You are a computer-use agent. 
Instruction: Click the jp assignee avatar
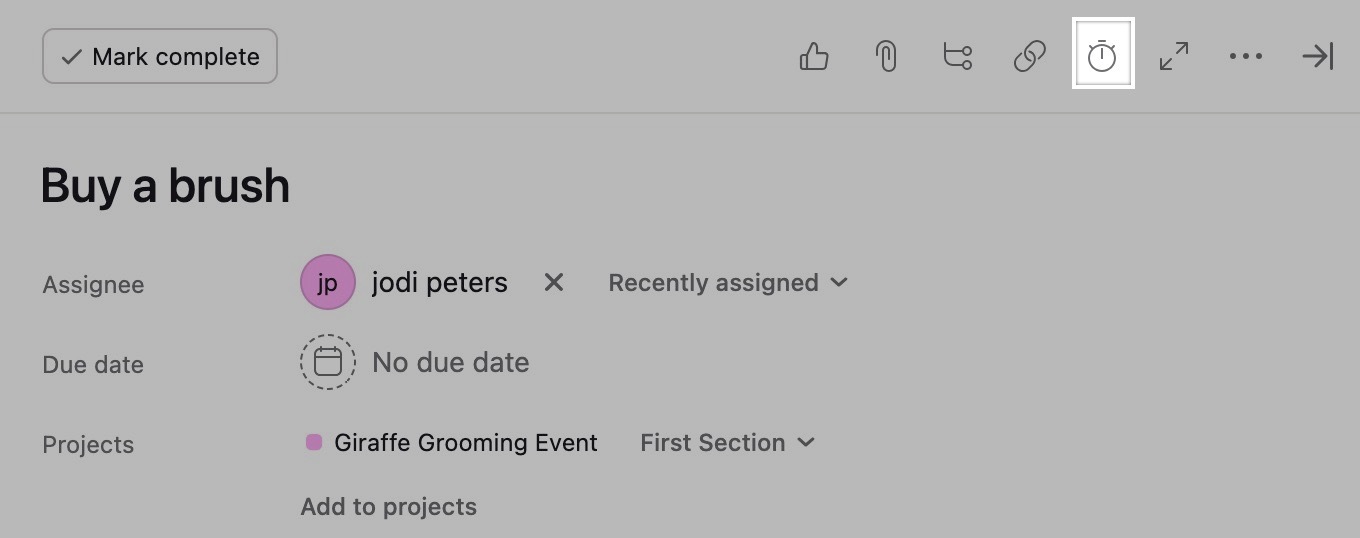point(328,282)
